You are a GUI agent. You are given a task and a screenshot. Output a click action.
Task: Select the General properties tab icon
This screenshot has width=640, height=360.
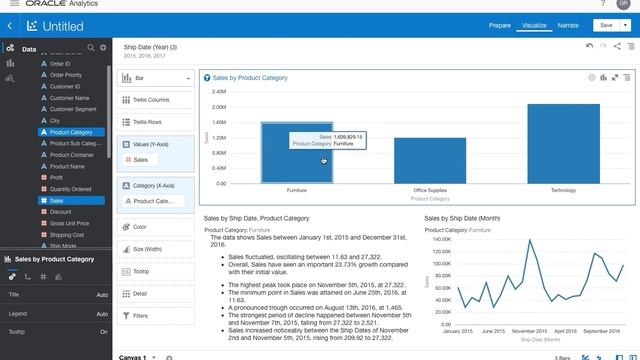pos(12,276)
